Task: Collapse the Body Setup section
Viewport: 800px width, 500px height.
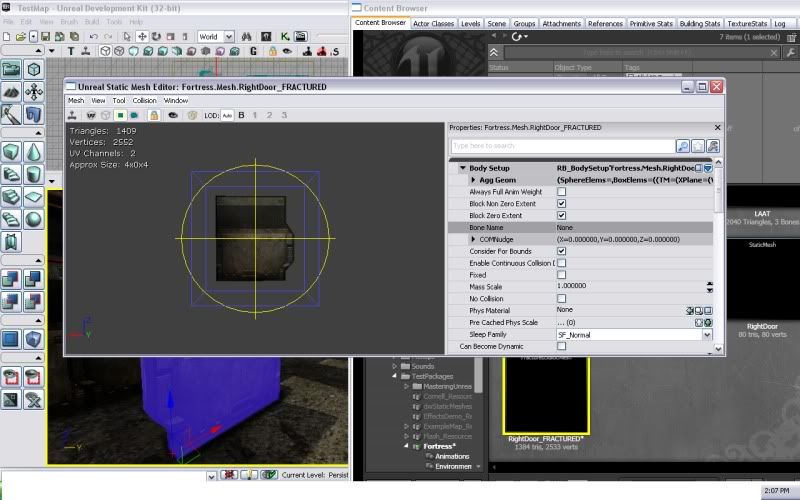Action: pyautogui.click(x=463, y=168)
